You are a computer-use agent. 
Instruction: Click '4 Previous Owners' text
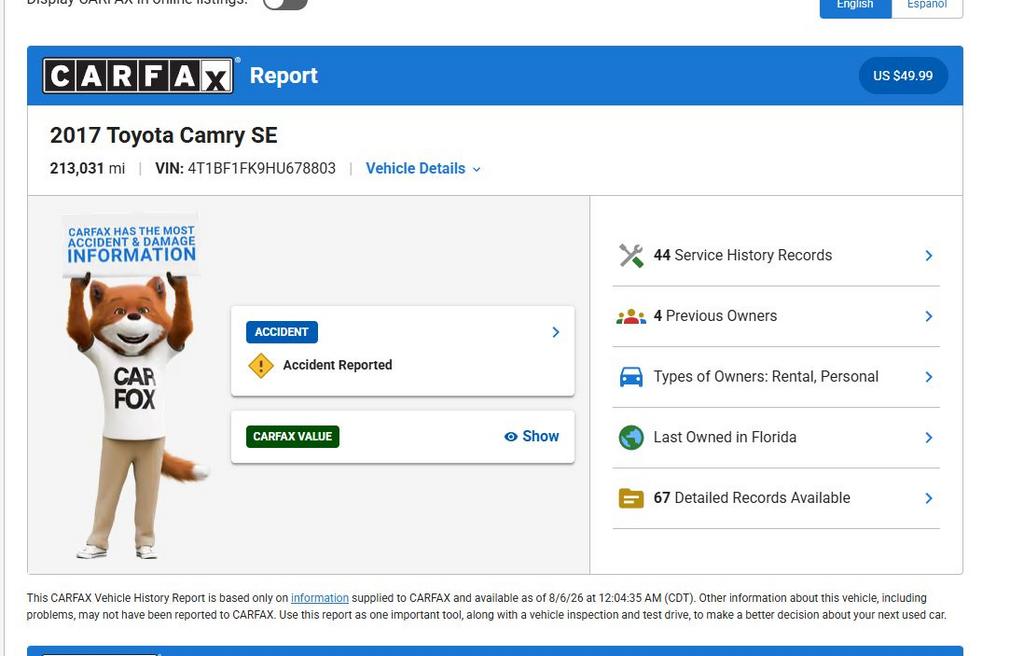click(715, 316)
